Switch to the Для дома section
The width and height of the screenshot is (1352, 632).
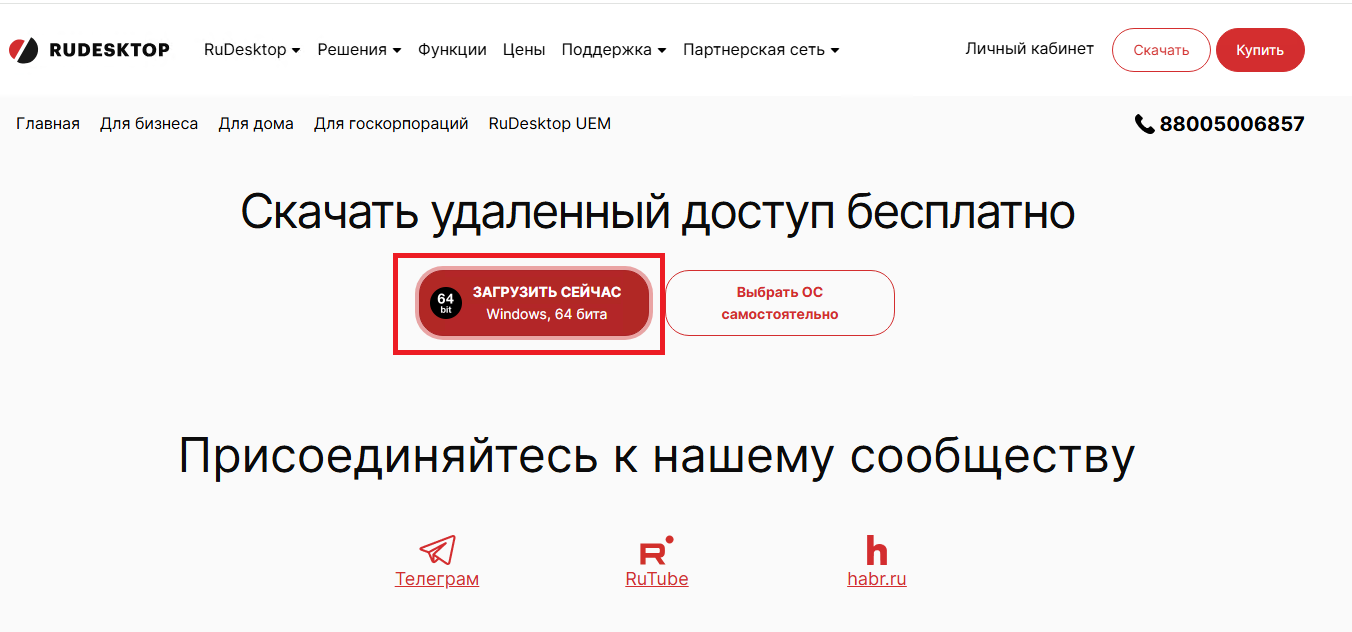[x=256, y=124]
